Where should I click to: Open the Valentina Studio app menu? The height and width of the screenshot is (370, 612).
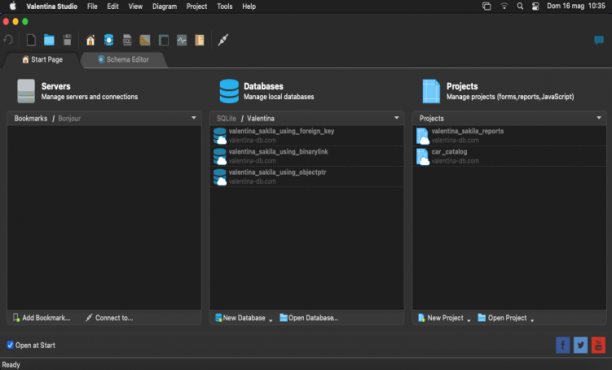coord(52,6)
